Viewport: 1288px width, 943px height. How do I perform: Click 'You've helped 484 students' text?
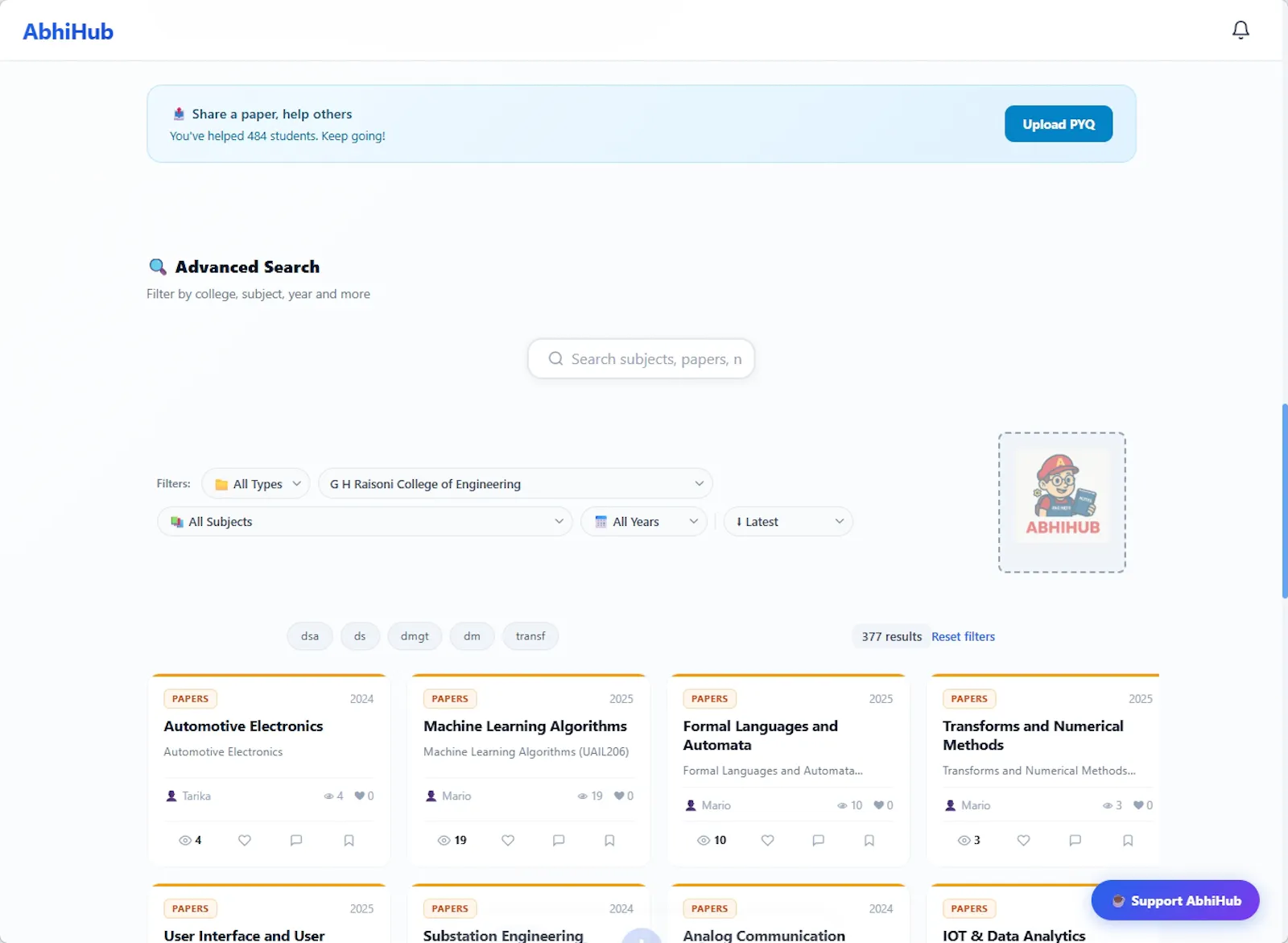[x=277, y=136]
